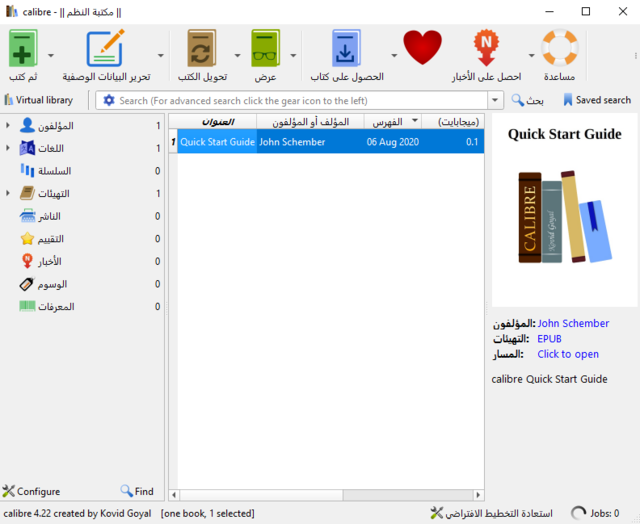Click 'calibre Quick Start Guide' description text
The width and height of the screenshot is (640, 524).
549,379
